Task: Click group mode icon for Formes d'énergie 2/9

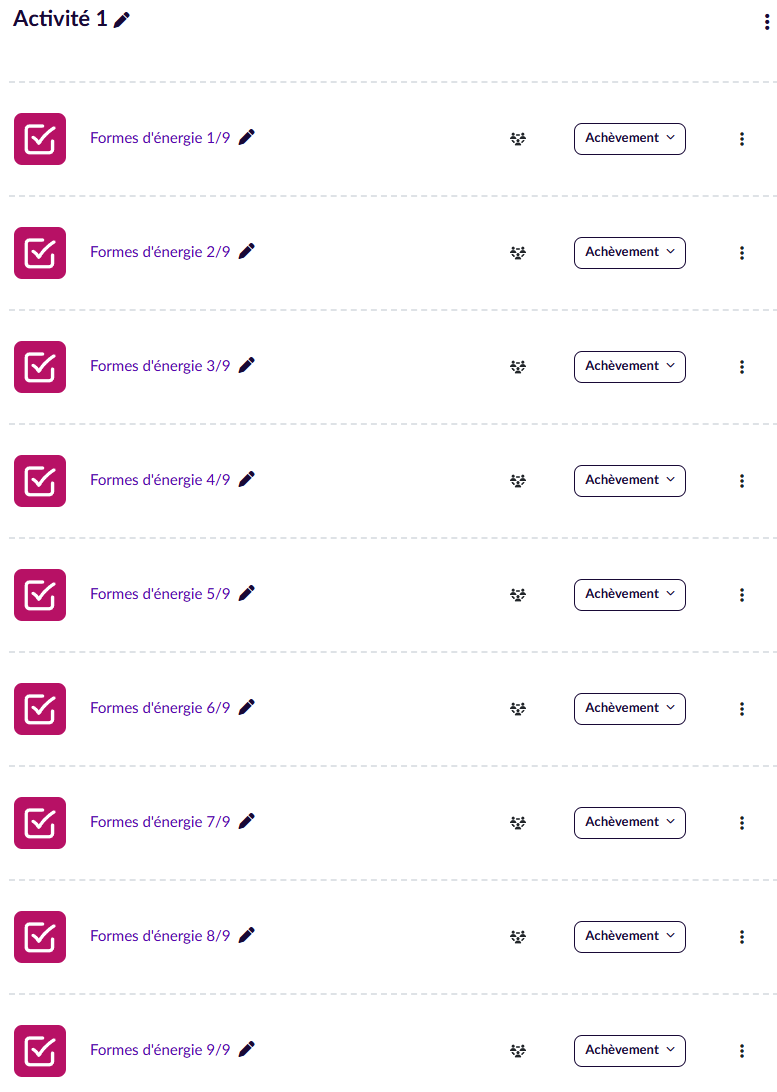Action: pos(518,253)
